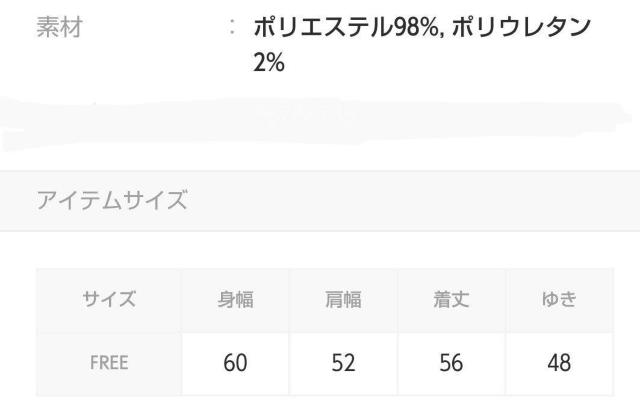This screenshot has height=400, width=640.
Task: Select the 着丈 column header
Action: coord(450,299)
